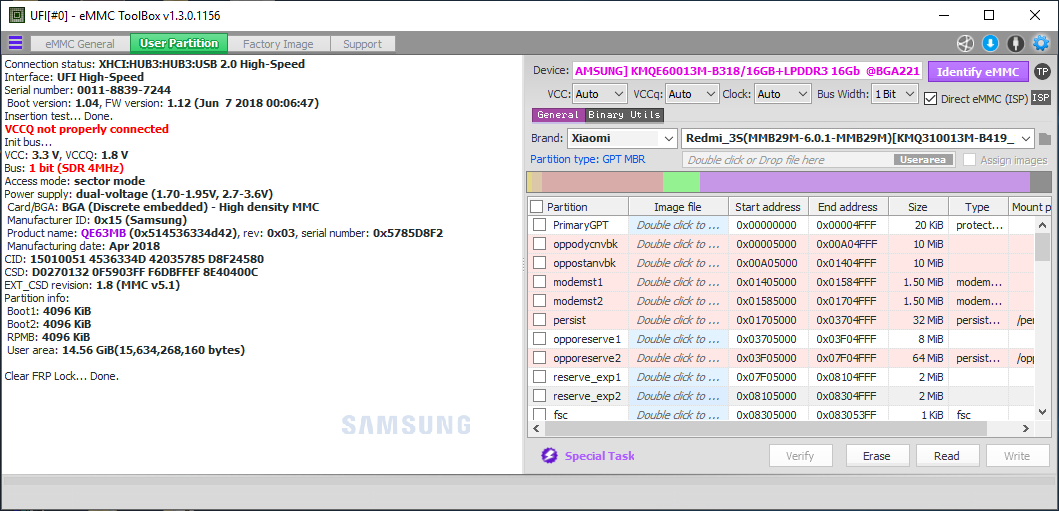This screenshot has width=1059, height=511.
Task: Click 'Partition type: GPT MBR' text
Action: (x=588, y=160)
